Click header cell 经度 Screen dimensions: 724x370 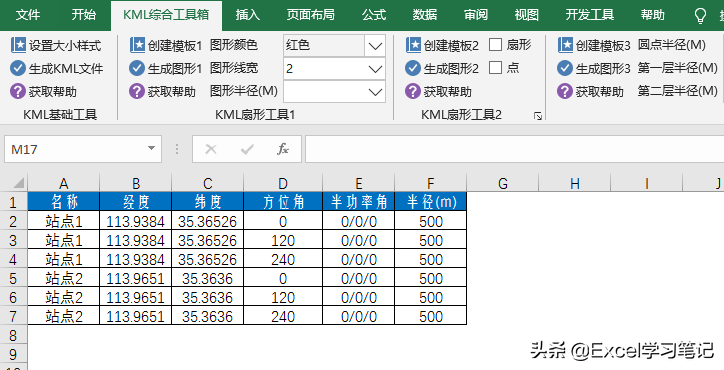[136, 202]
